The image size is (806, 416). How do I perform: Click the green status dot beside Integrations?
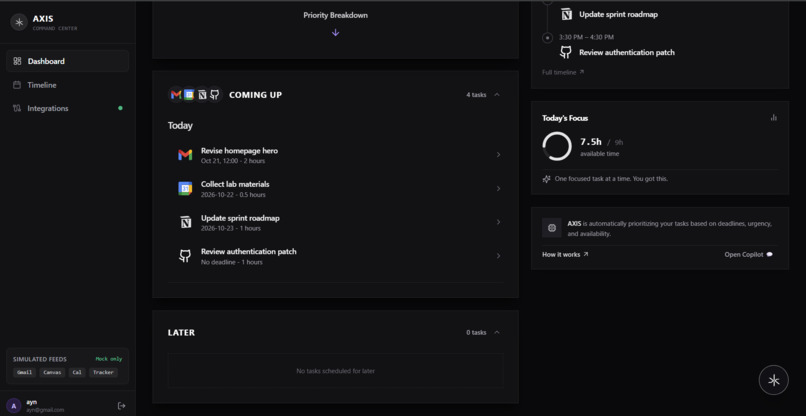pyautogui.click(x=120, y=108)
